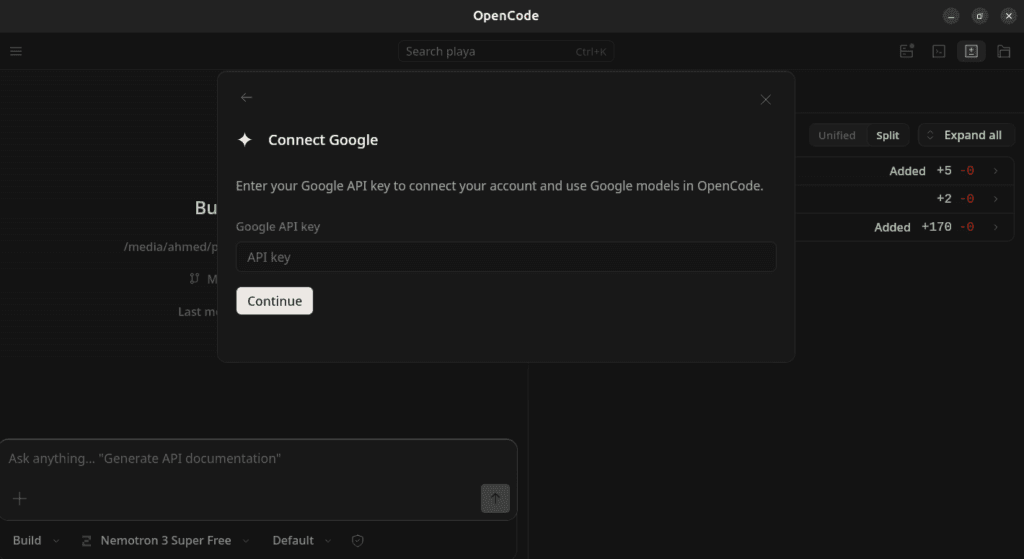Viewport: 1024px width, 559px height.
Task: Switch diff view to Split
Action: click(x=888, y=135)
